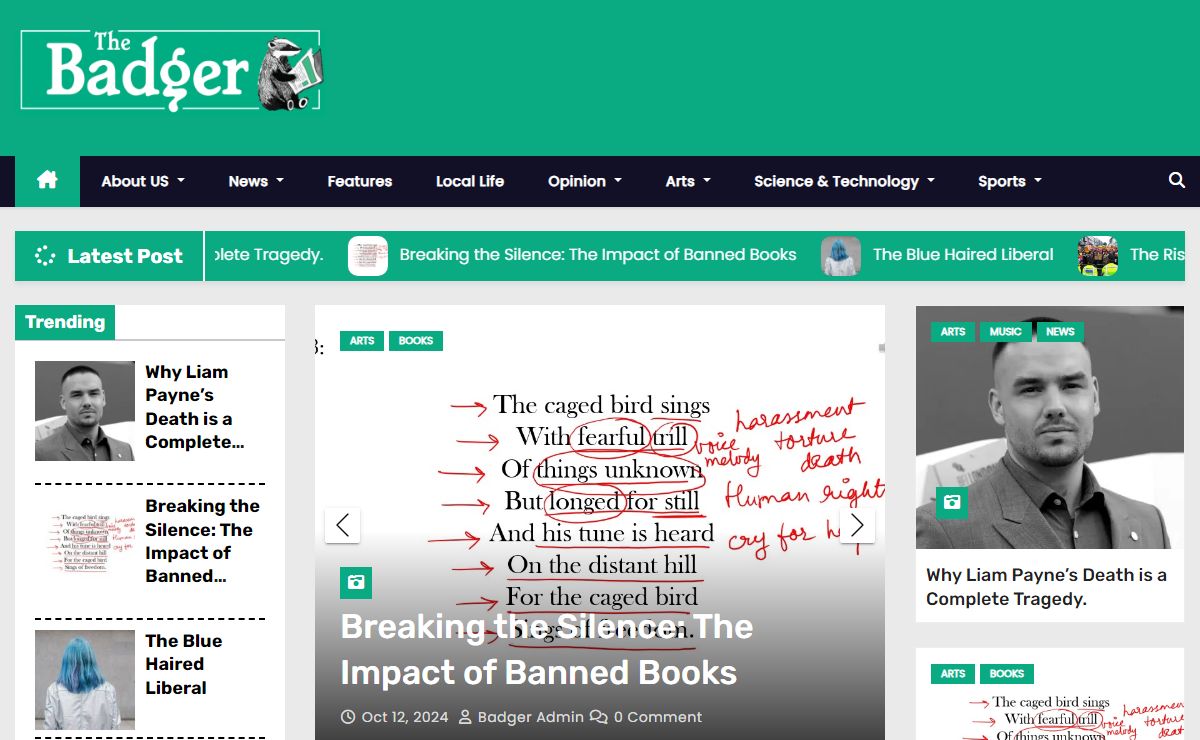Open the Local Life page
Screen dimensions: 1200x740
(469, 181)
